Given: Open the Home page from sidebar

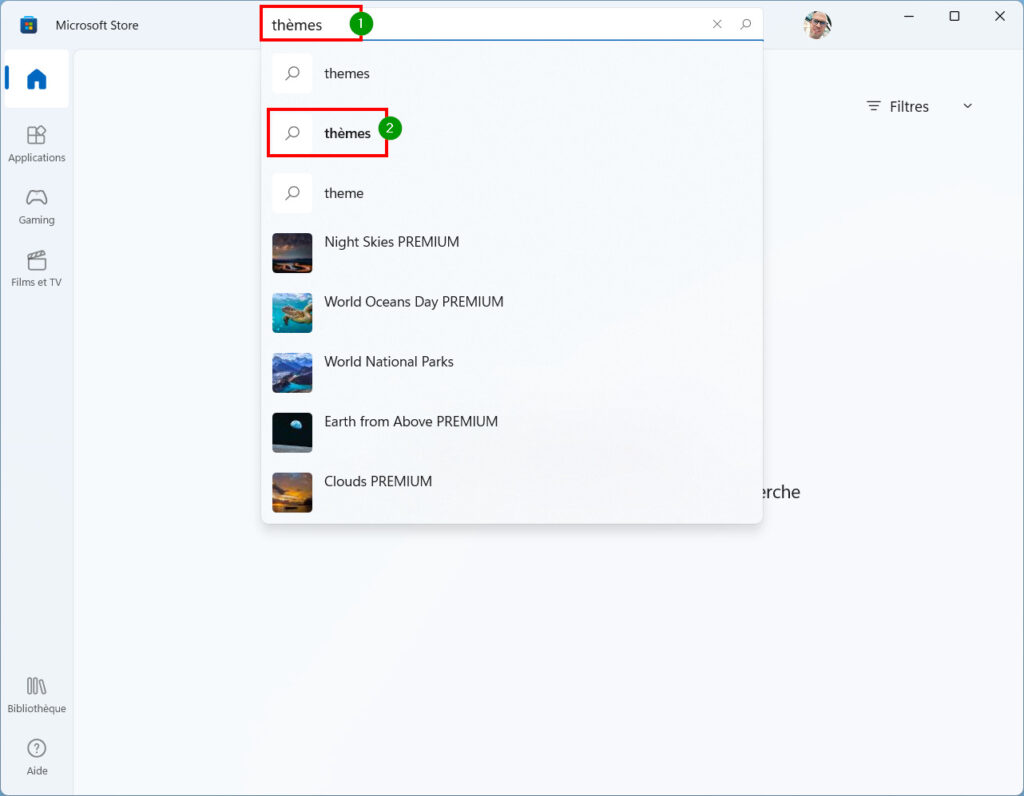Looking at the screenshot, I should point(37,79).
